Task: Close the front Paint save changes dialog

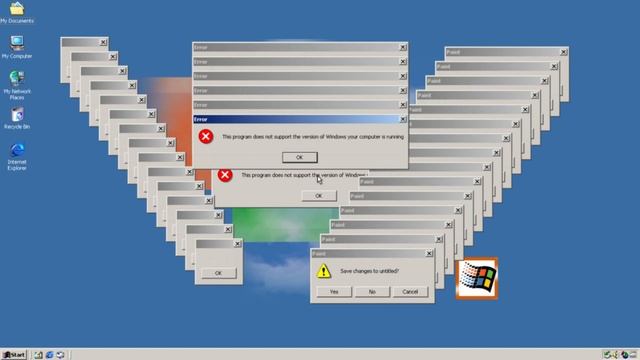Action: (x=429, y=253)
